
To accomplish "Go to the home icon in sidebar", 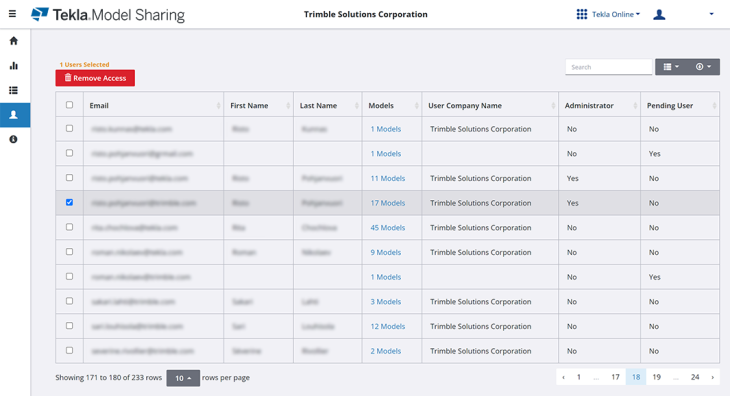I will (x=14, y=41).
